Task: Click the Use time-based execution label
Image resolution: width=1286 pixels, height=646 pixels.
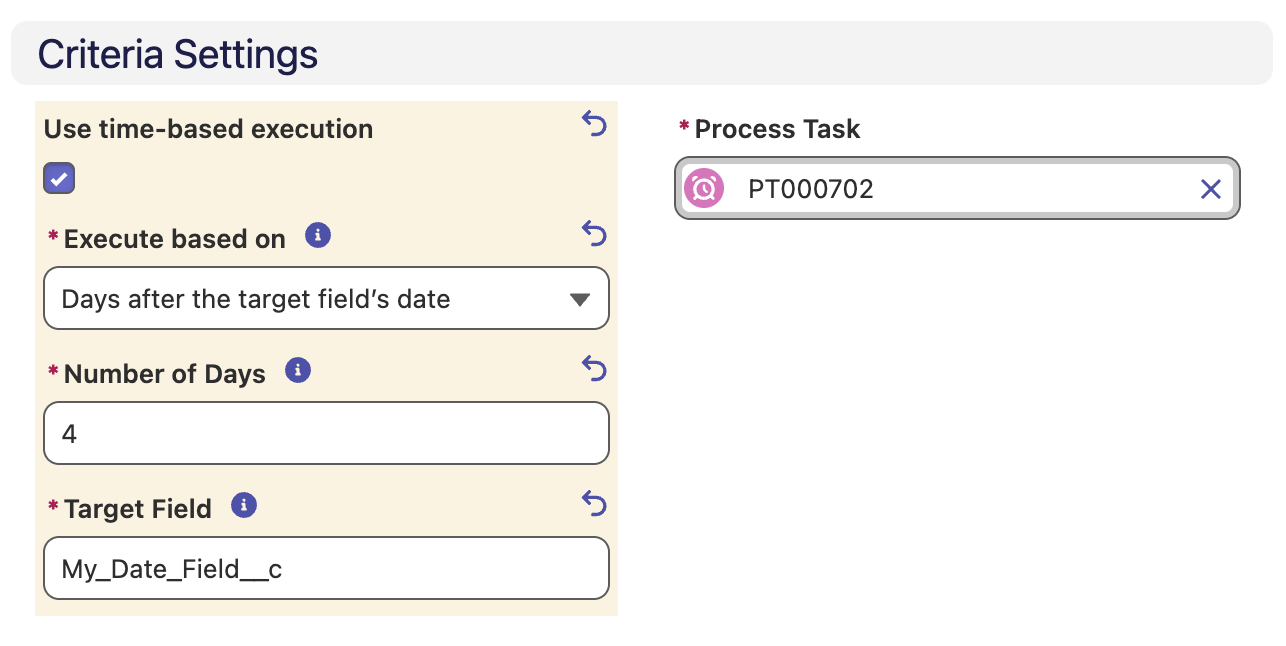Action: click(208, 129)
